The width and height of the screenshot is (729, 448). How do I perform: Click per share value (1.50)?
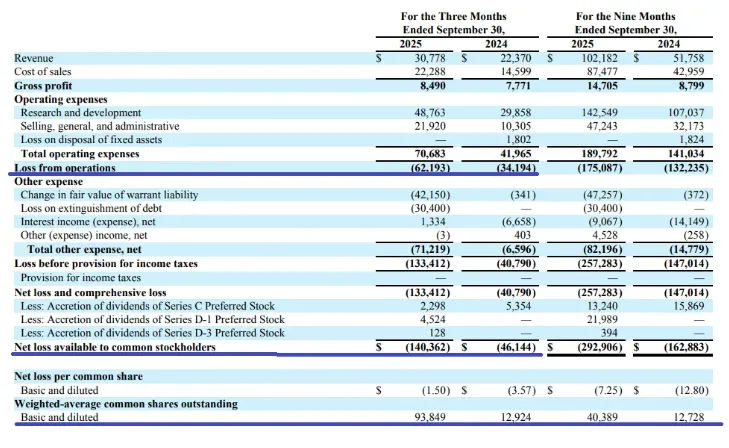(x=436, y=390)
